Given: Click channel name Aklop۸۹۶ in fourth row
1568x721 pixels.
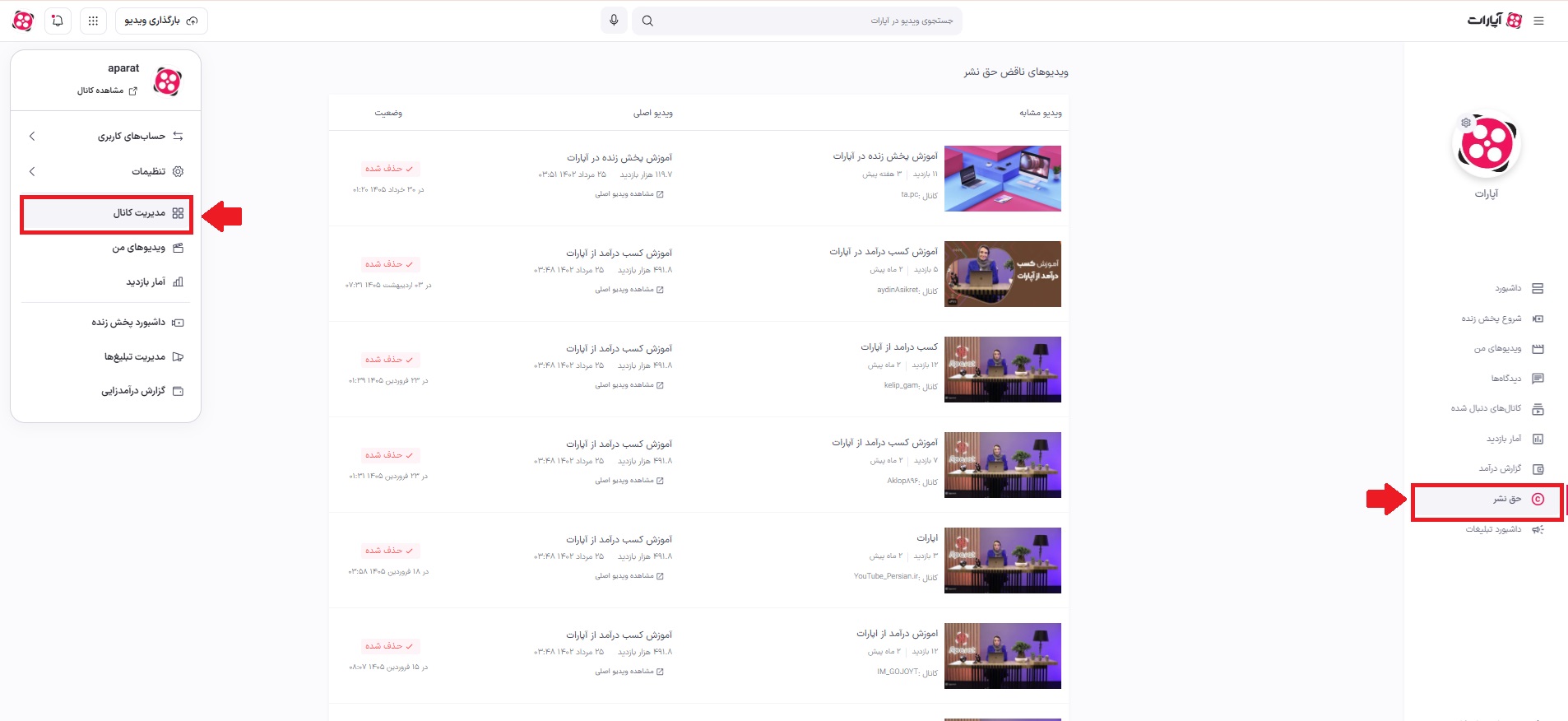Looking at the screenshot, I should pos(903,481).
